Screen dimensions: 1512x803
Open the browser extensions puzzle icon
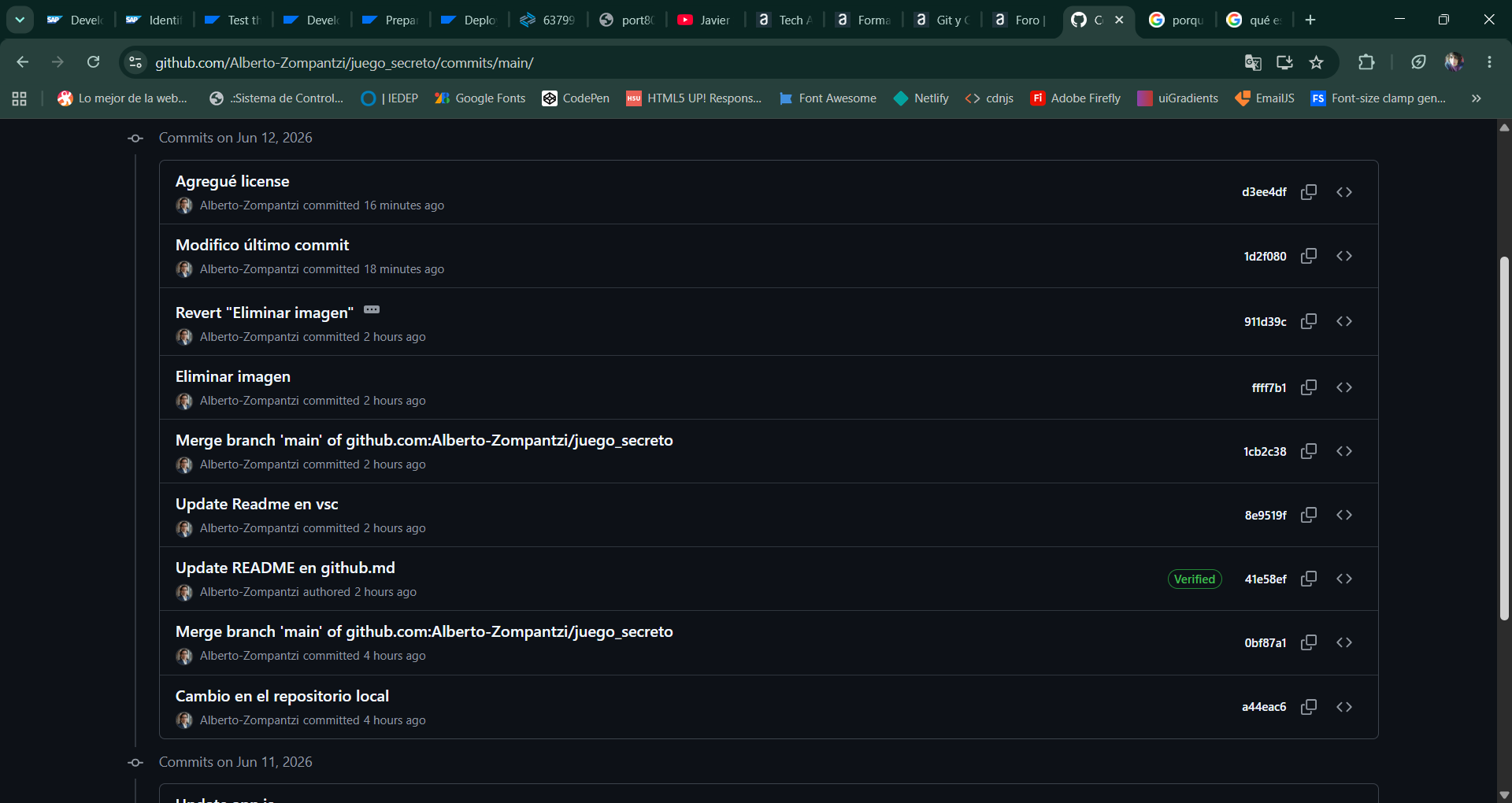[1366, 62]
